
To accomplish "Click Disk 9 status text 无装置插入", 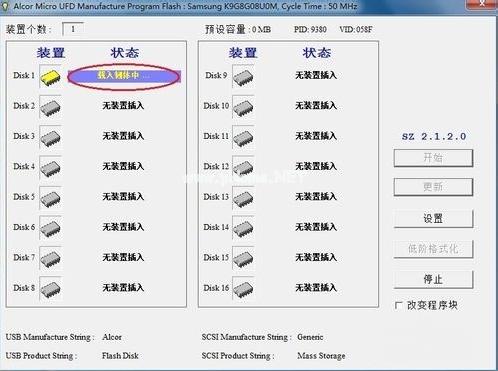I will pyautogui.click(x=316, y=75).
